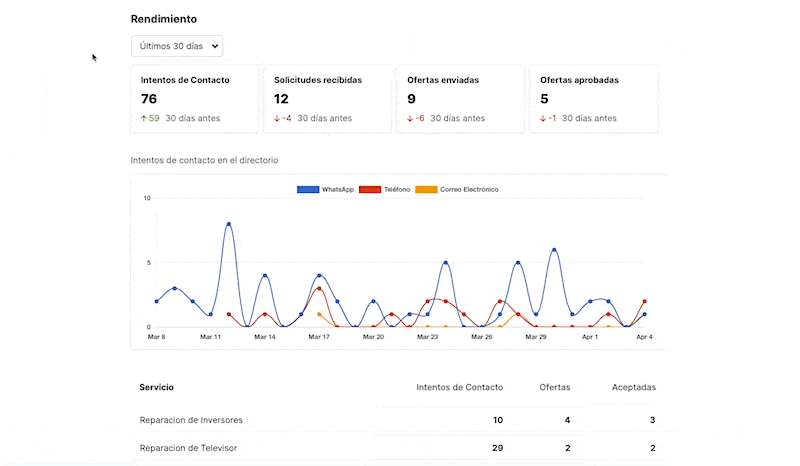Open the Últimos 30 días dropdown
Screen dimensions: 800x466
coord(176,46)
